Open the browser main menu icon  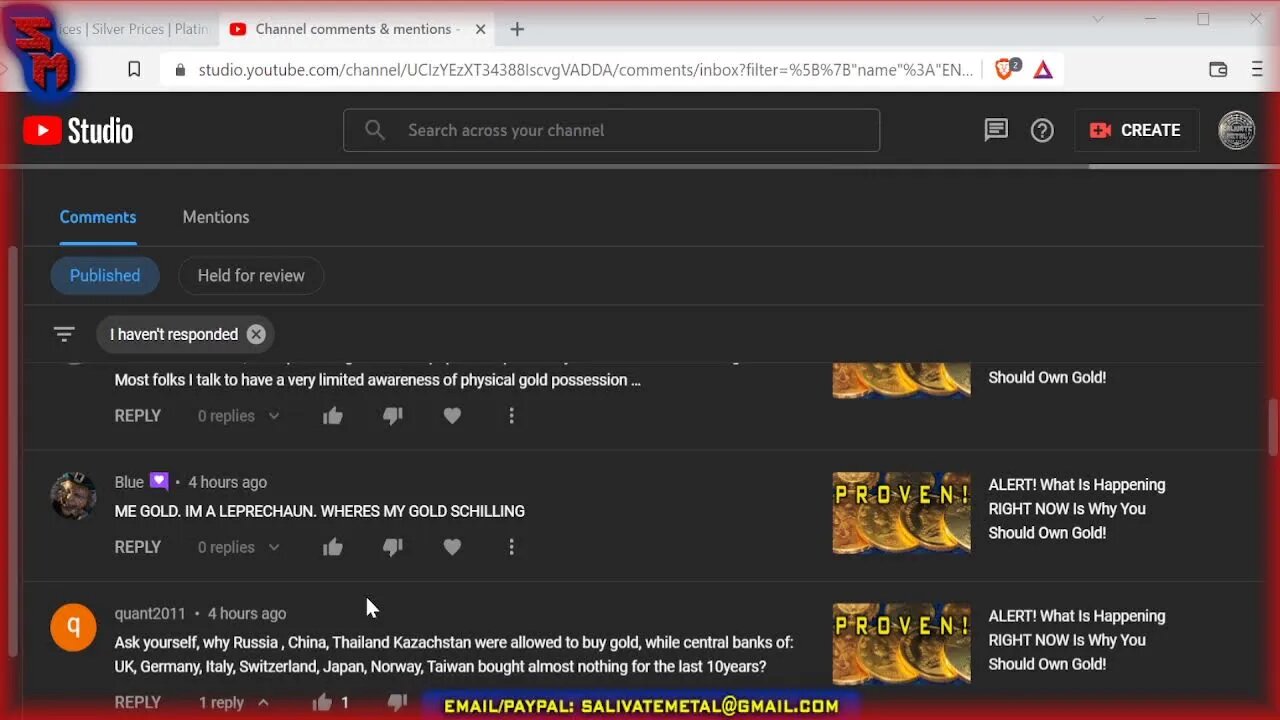pyautogui.click(x=1257, y=70)
